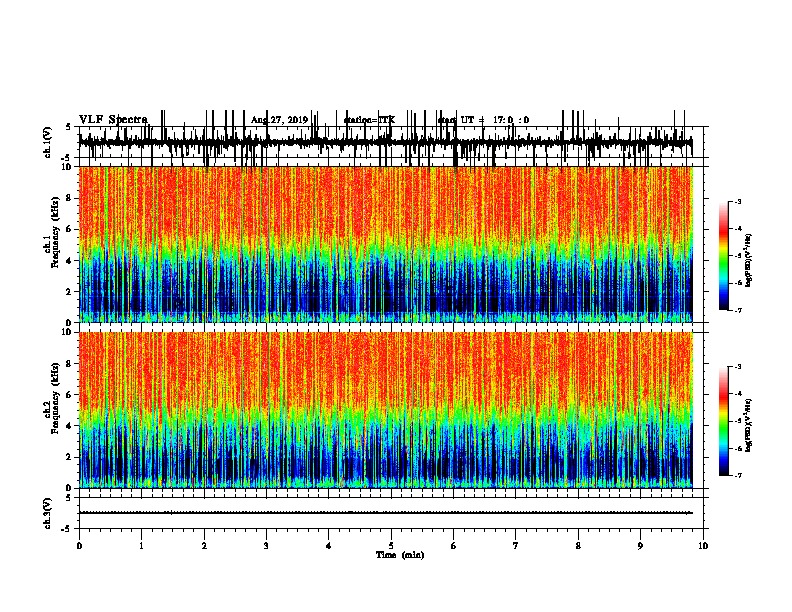Click the "4" kHz tick of ch.2 spectrogram

[x=70, y=426]
